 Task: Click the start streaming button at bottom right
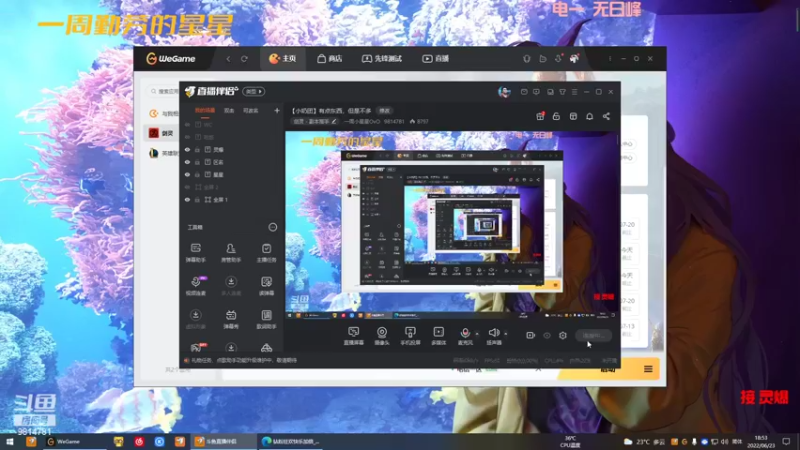point(593,335)
